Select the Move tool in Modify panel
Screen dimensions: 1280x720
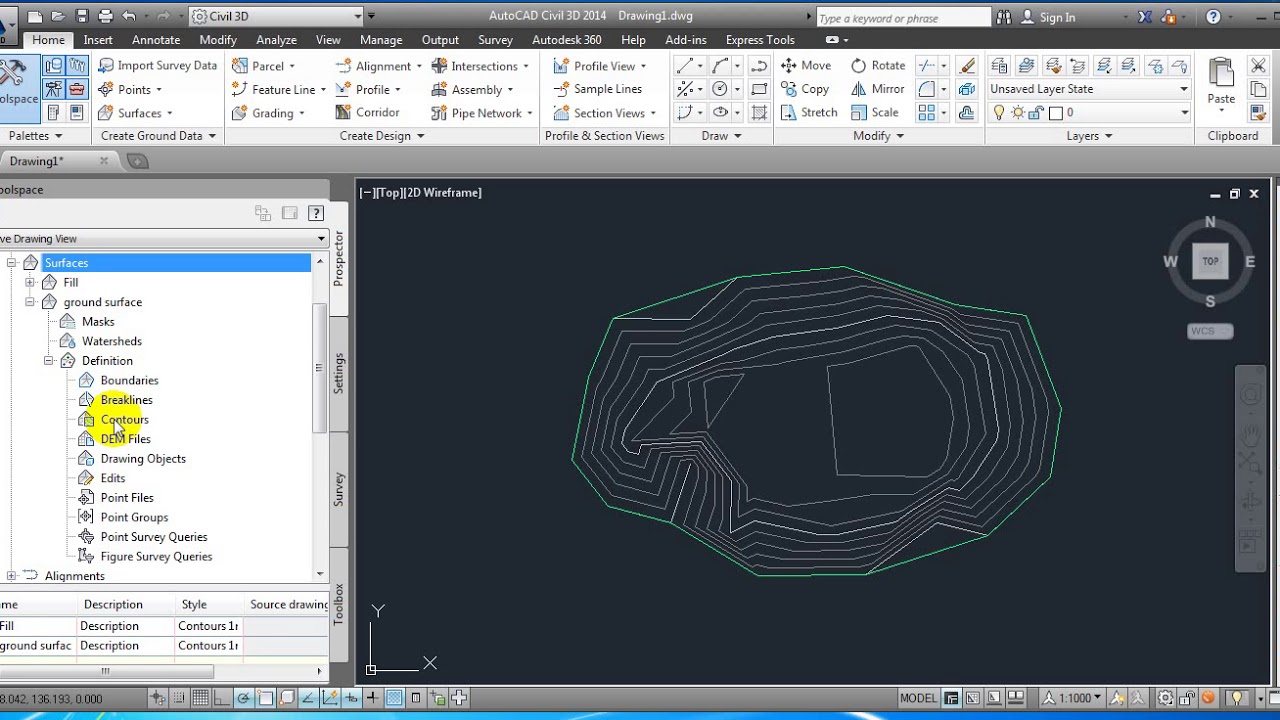805,65
